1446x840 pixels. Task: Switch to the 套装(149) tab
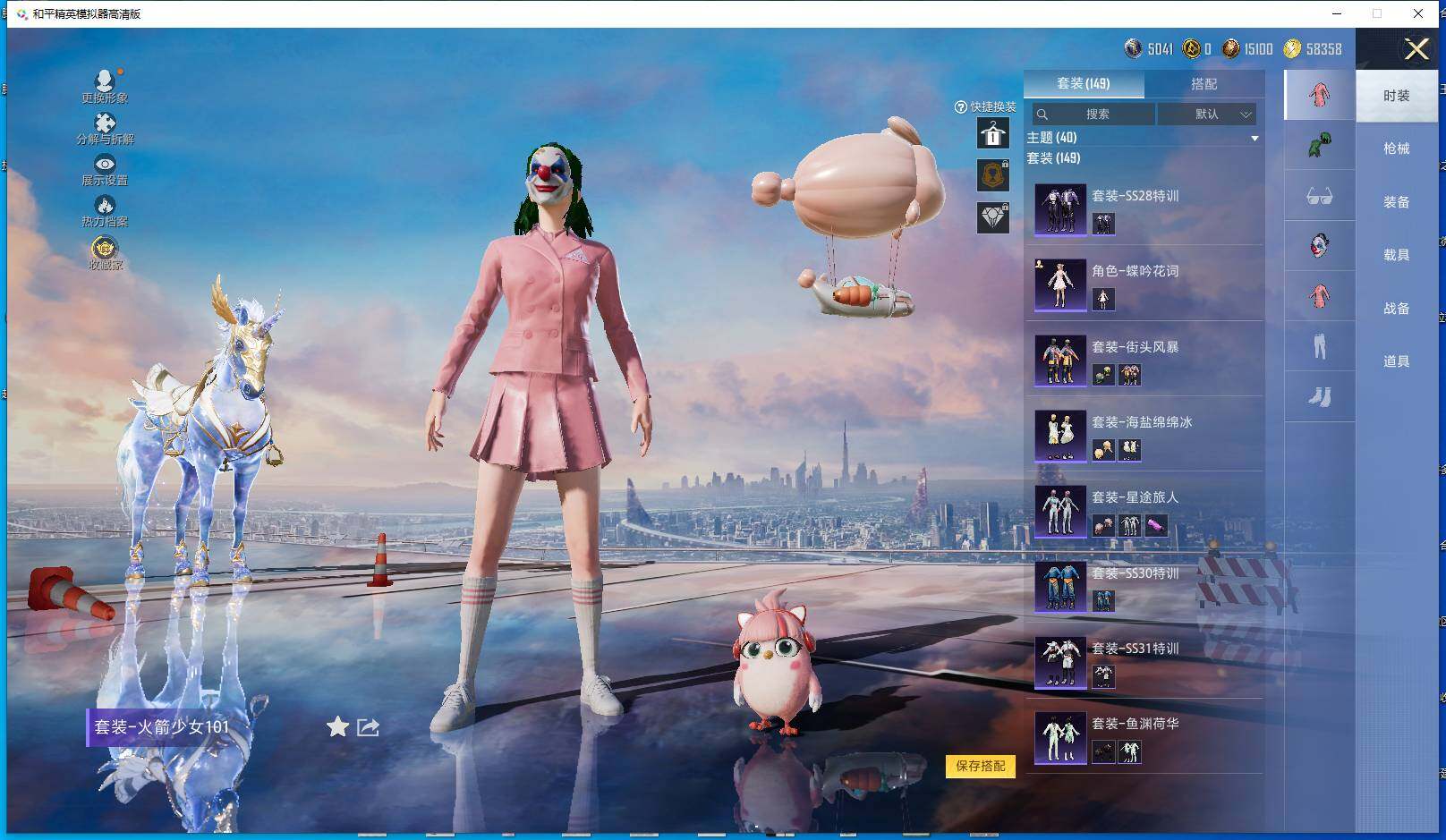click(x=1084, y=83)
